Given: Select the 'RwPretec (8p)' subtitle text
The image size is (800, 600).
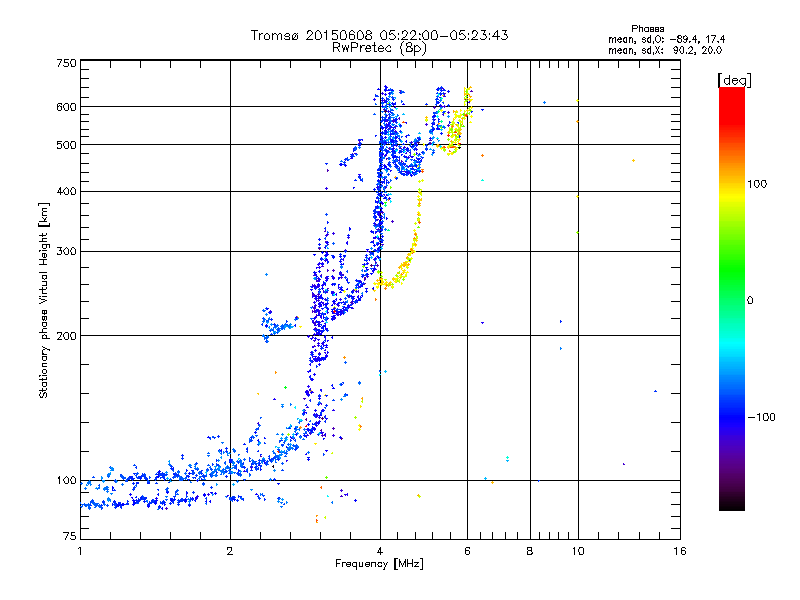Looking at the screenshot, I should coord(379,48).
